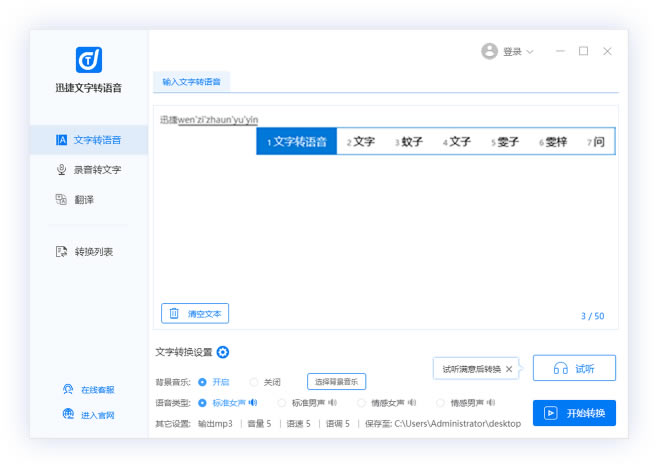Switch to the 输入文字转语音 tab
The image size is (659, 469).
click(192, 82)
